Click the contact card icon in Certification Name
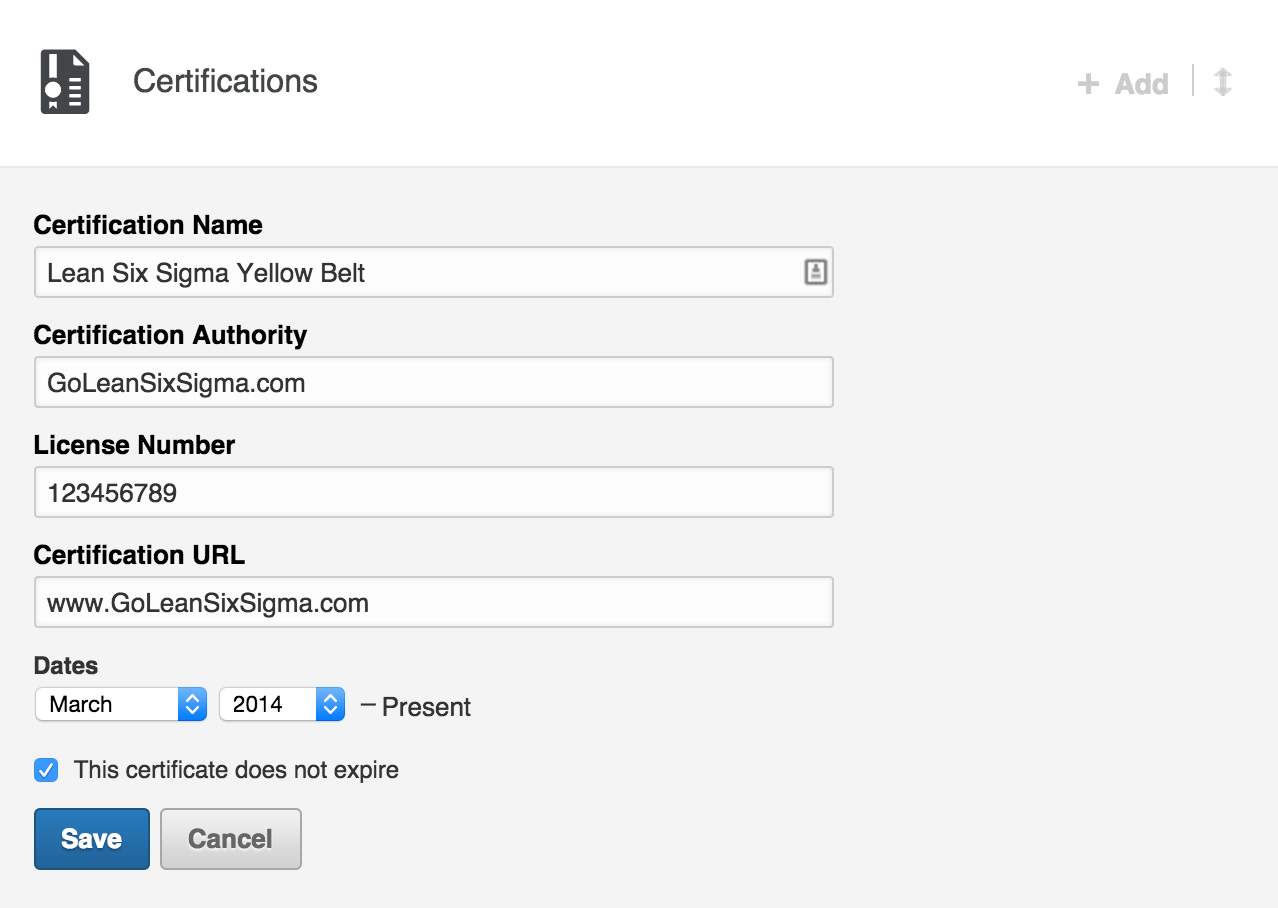This screenshot has width=1278, height=908. [x=816, y=272]
